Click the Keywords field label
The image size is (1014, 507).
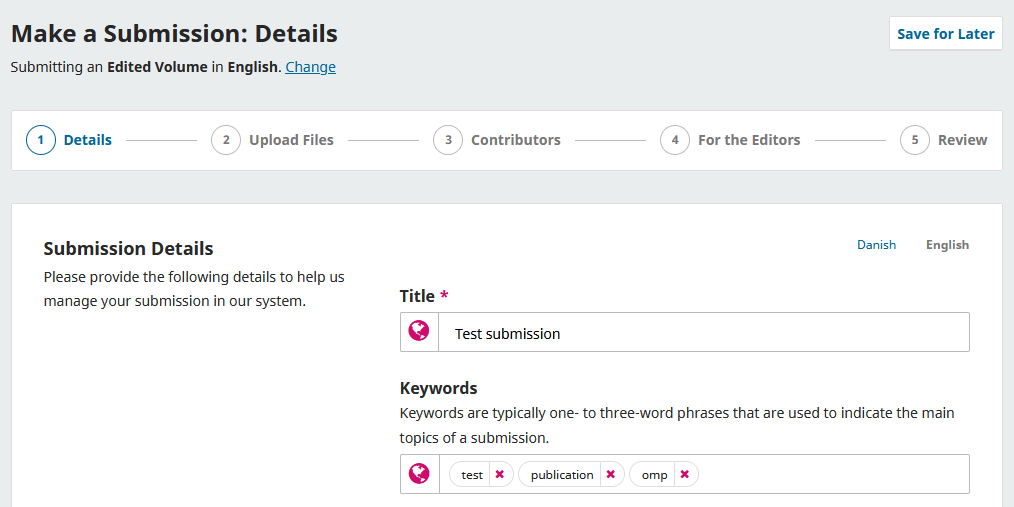[438, 388]
